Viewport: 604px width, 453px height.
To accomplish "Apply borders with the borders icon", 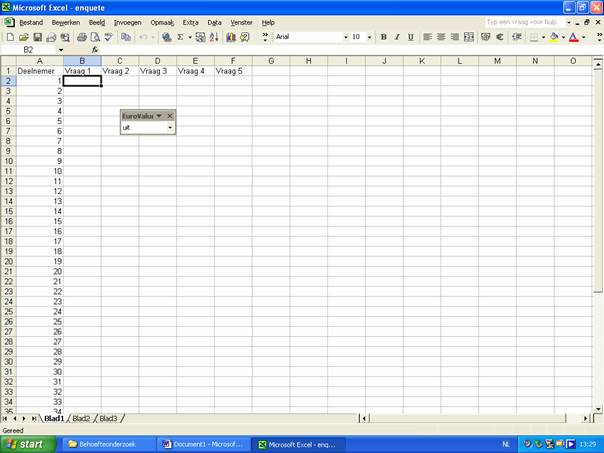I will pos(534,37).
